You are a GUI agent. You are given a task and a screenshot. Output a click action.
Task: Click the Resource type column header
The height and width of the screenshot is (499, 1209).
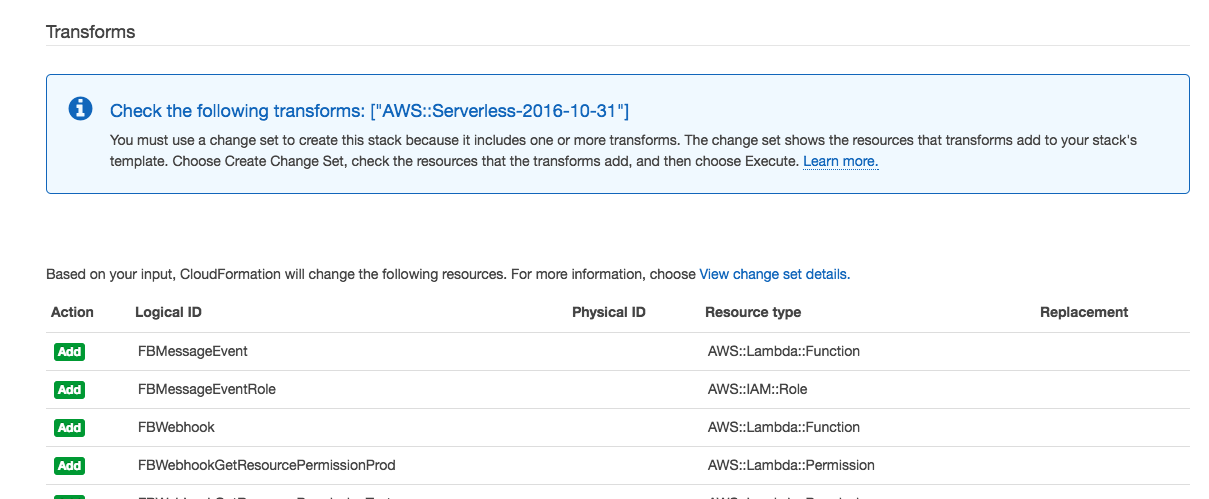coord(753,312)
